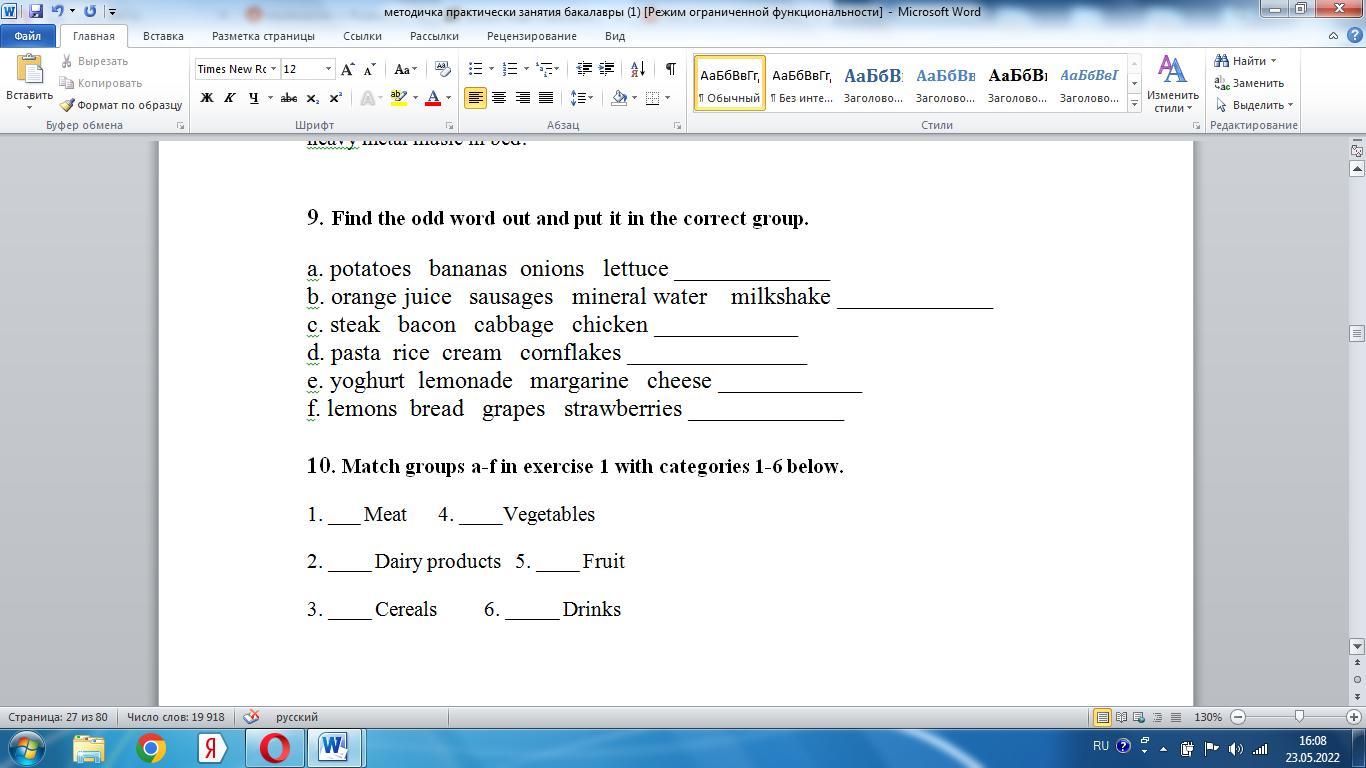Open File Explorer from the taskbar
The height and width of the screenshot is (768, 1366).
[89, 748]
